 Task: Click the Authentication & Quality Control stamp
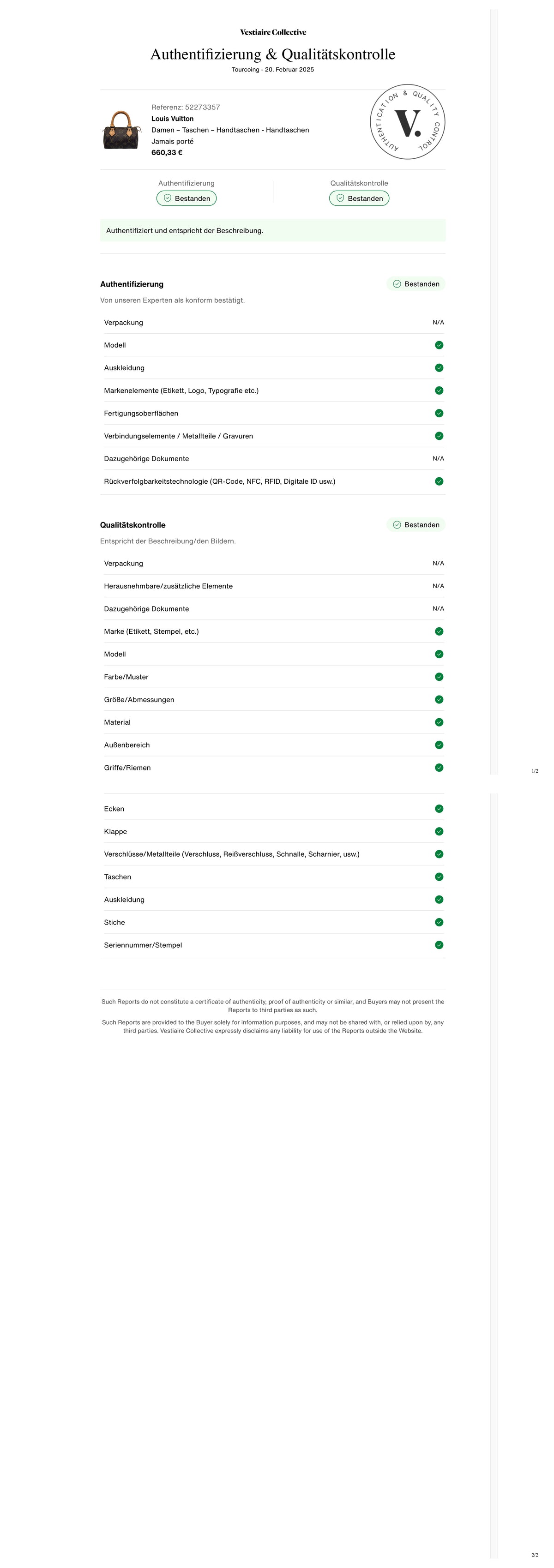click(407, 122)
